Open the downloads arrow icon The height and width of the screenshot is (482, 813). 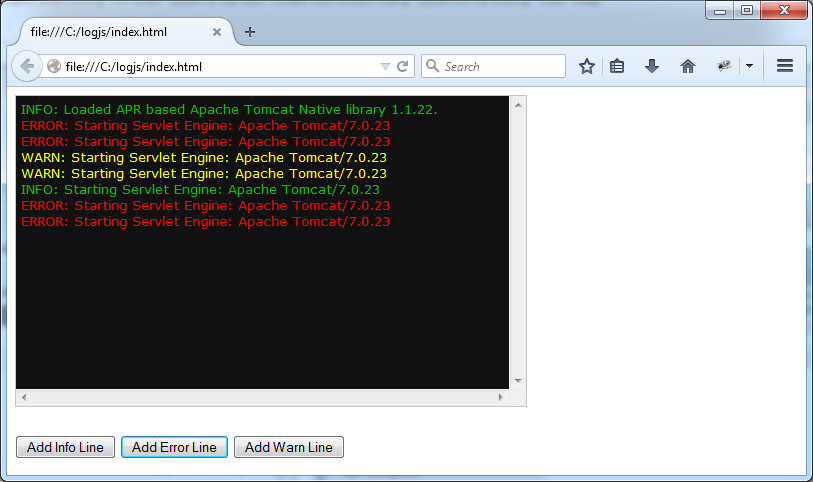pyautogui.click(x=652, y=66)
